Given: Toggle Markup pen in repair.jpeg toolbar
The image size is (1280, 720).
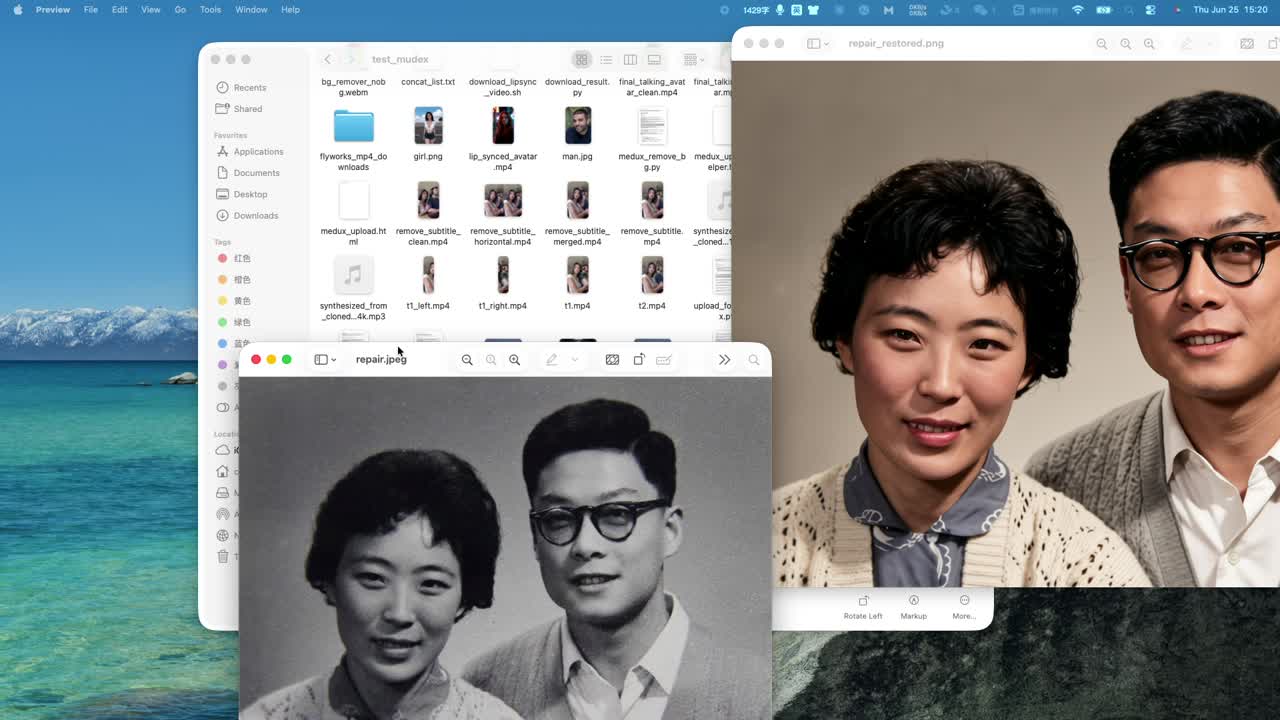Looking at the screenshot, I should point(551,359).
